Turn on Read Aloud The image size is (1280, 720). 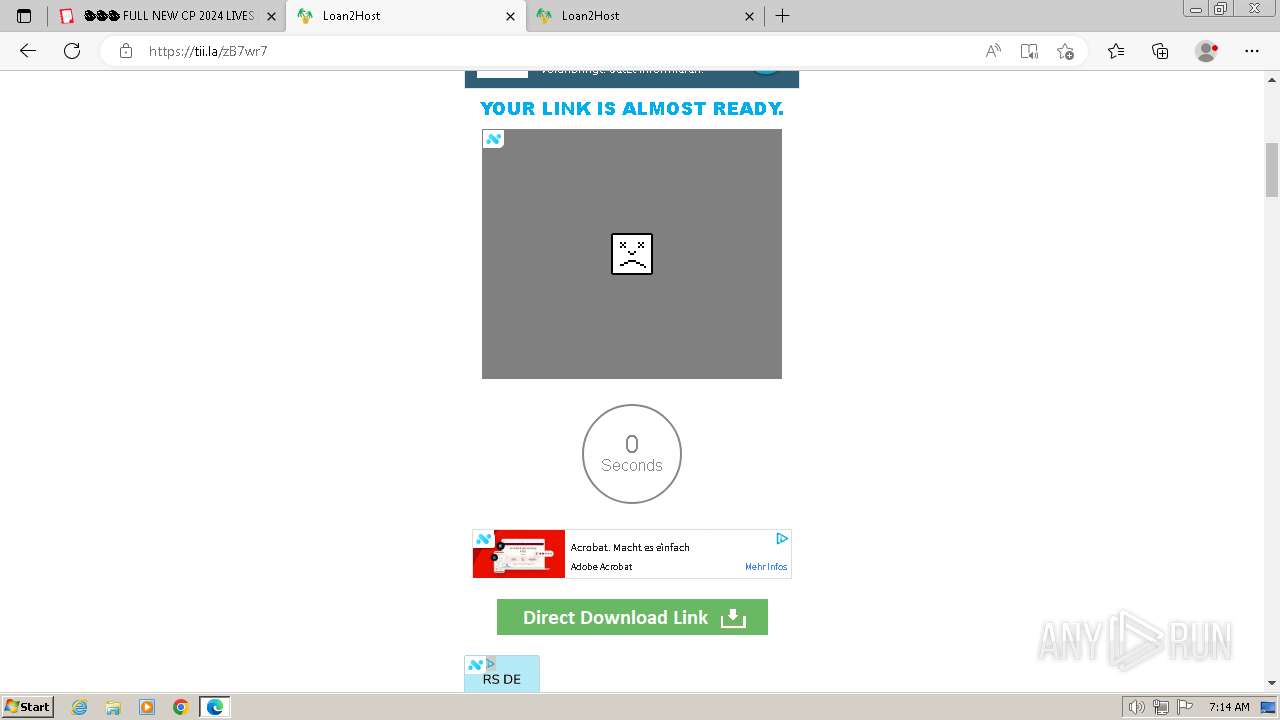point(993,51)
